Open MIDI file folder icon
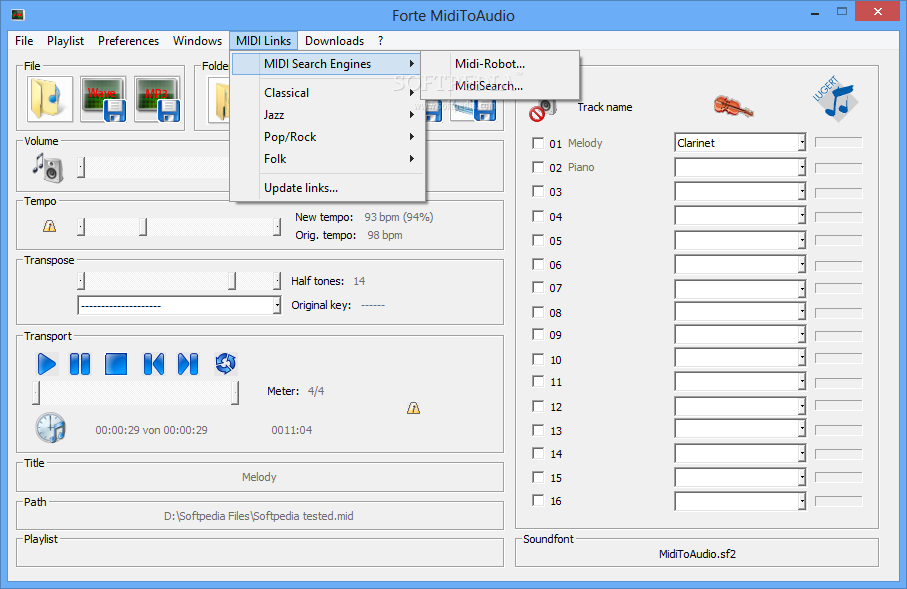Image resolution: width=907 pixels, height=589 pixels. point(50,99)
